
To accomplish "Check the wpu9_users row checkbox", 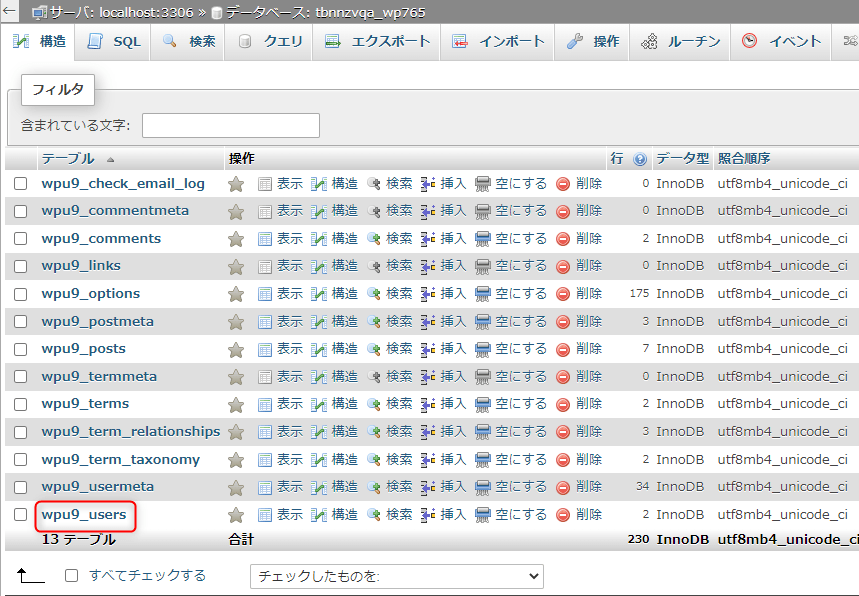I will point(20,514).
